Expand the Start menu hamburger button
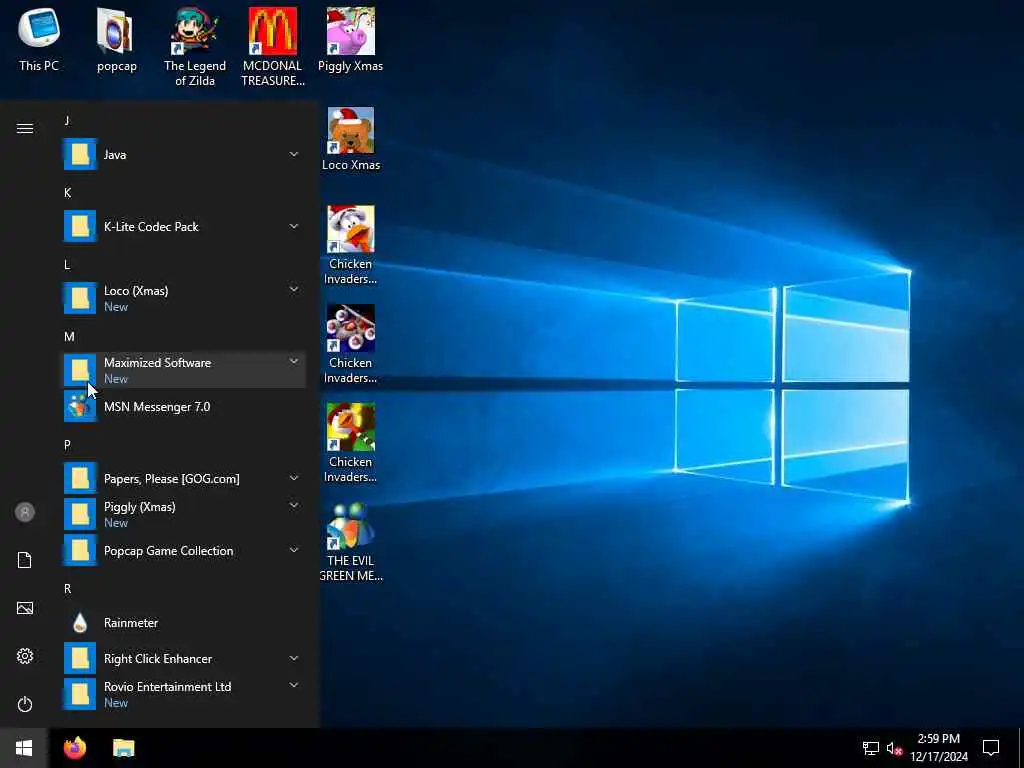 [25, 128]
